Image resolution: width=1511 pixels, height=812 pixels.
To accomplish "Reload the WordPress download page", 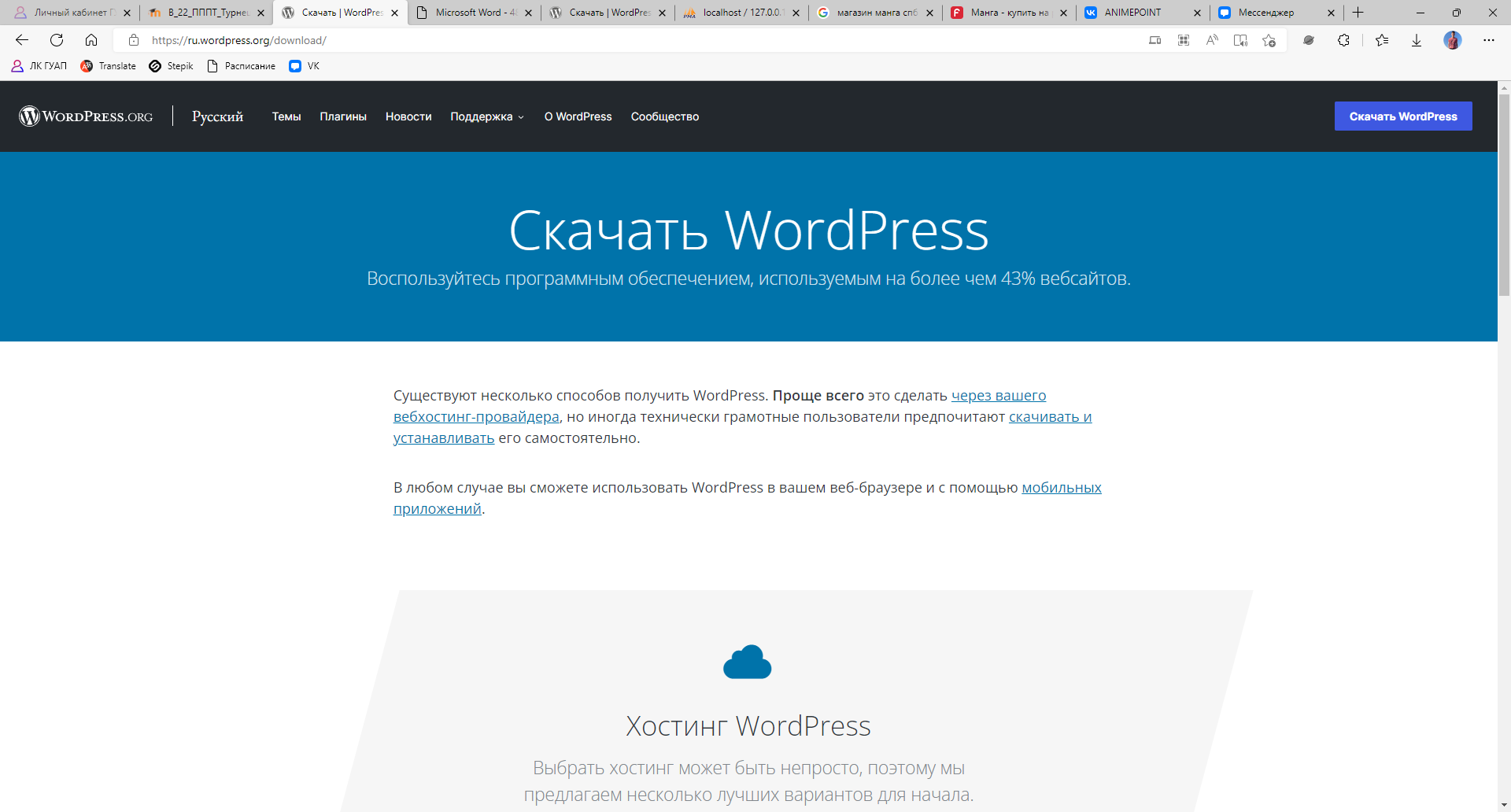I will click(57, 40).
